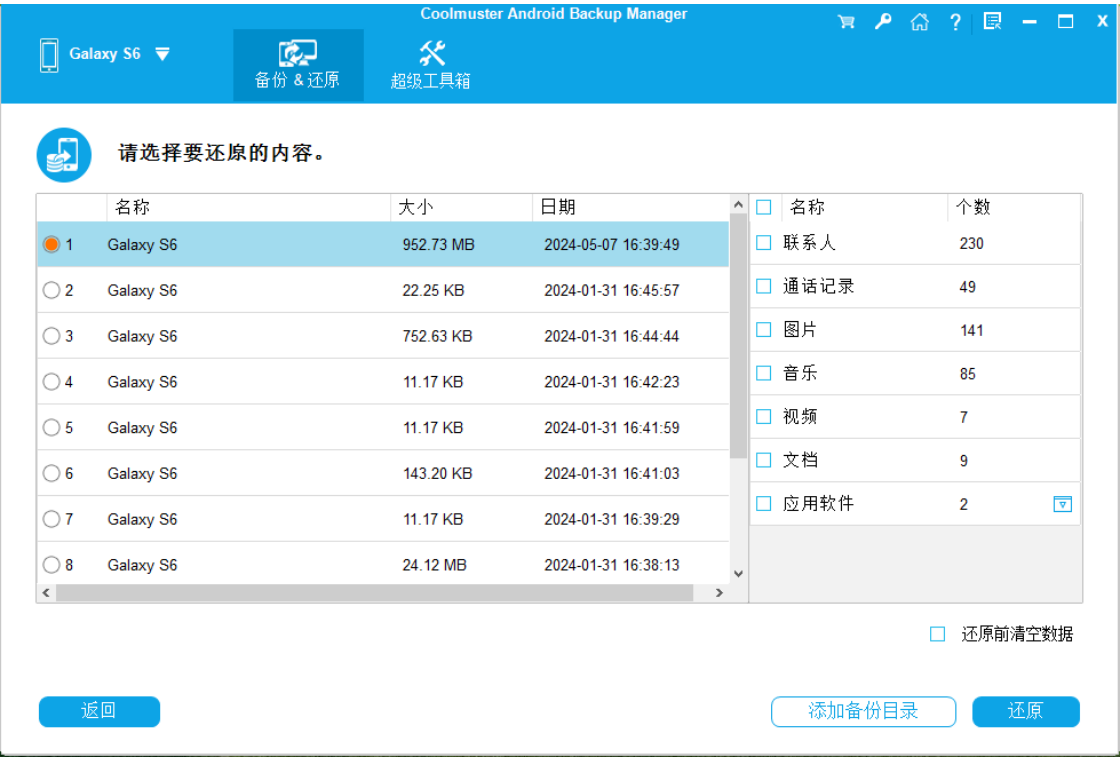Open help via question mark icon

point(956,22)
